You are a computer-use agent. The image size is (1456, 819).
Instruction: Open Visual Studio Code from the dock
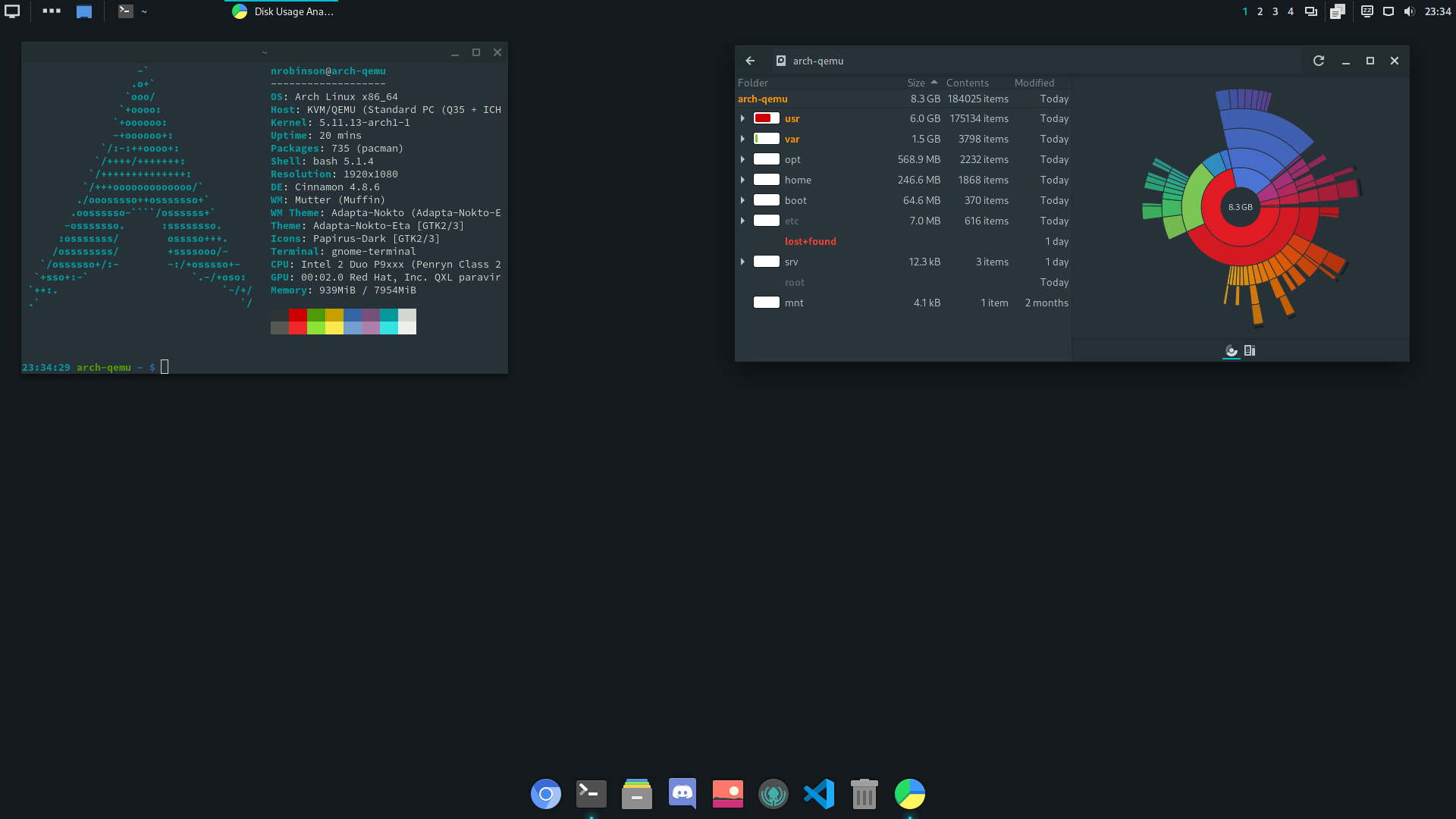818,794
